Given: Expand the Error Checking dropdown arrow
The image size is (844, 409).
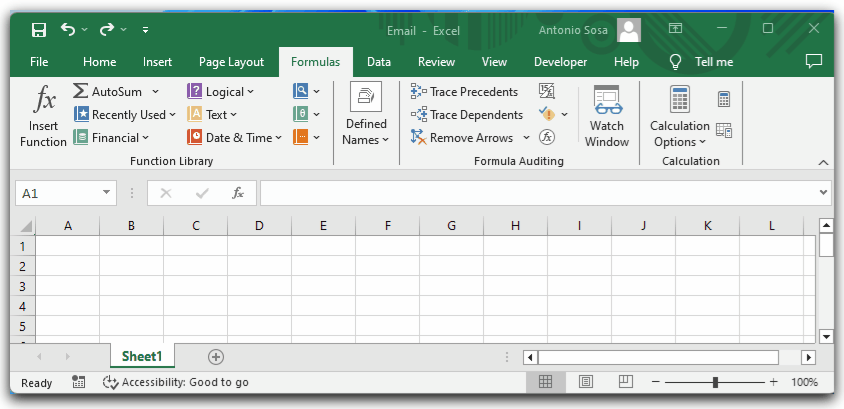Looking at the screenshot, I should tap(564, 115).
